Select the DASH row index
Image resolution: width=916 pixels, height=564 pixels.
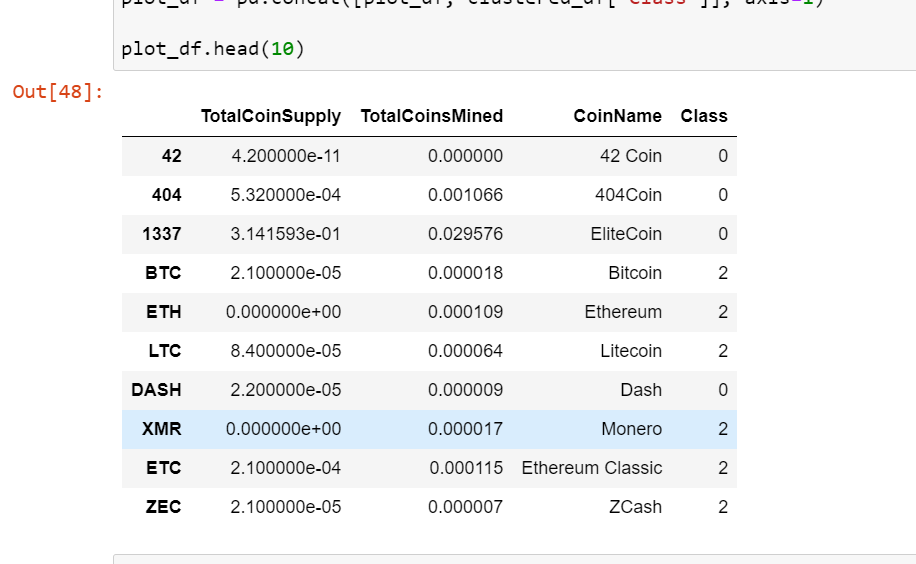[x=156, y=390]
